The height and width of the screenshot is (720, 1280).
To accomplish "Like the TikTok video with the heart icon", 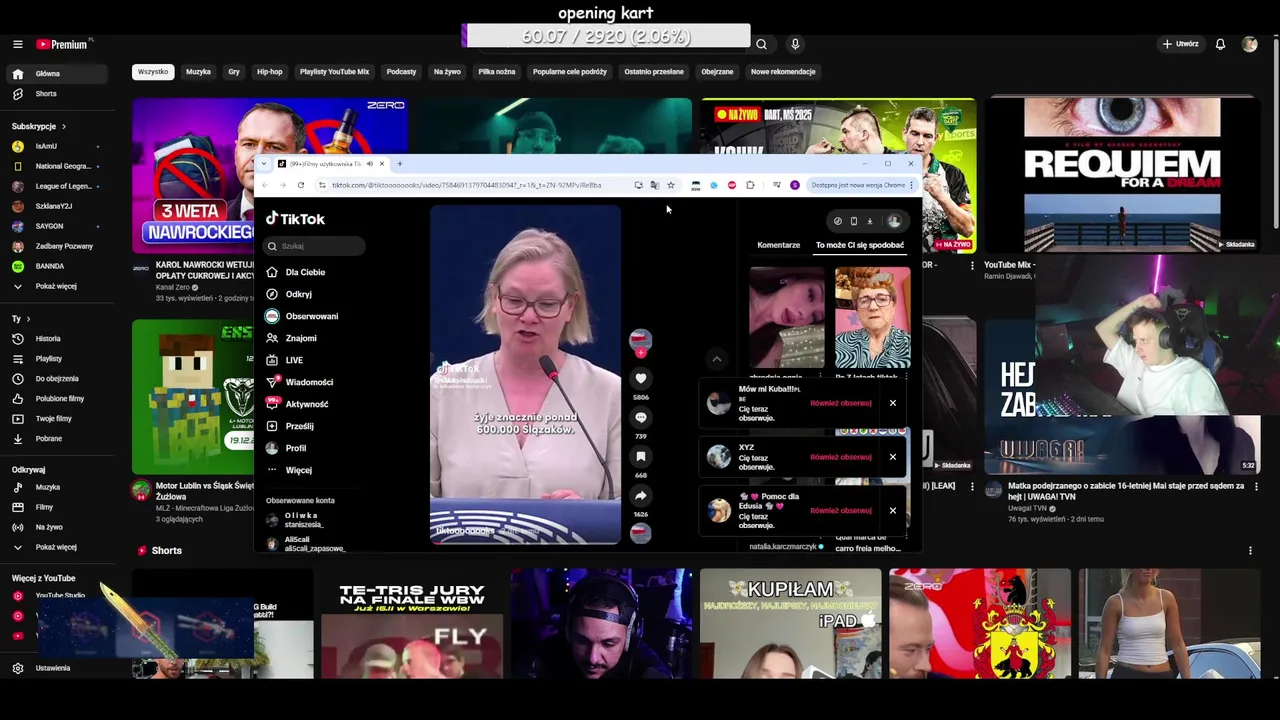I will pyautogui.click(x=641, y=378).
